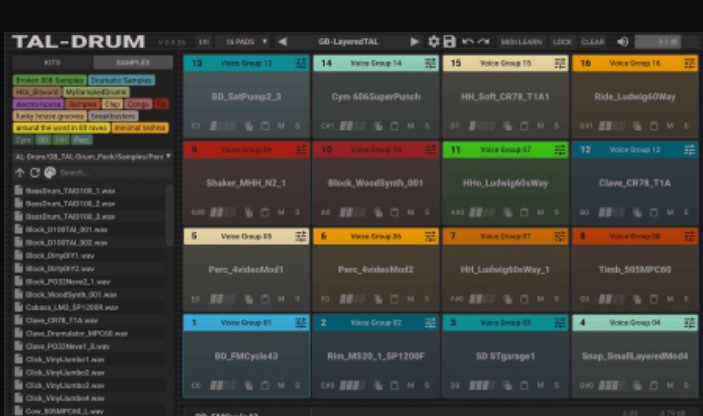
Task: Toggle the LOCK option in toolbar
Action: [x=562, y=42]
